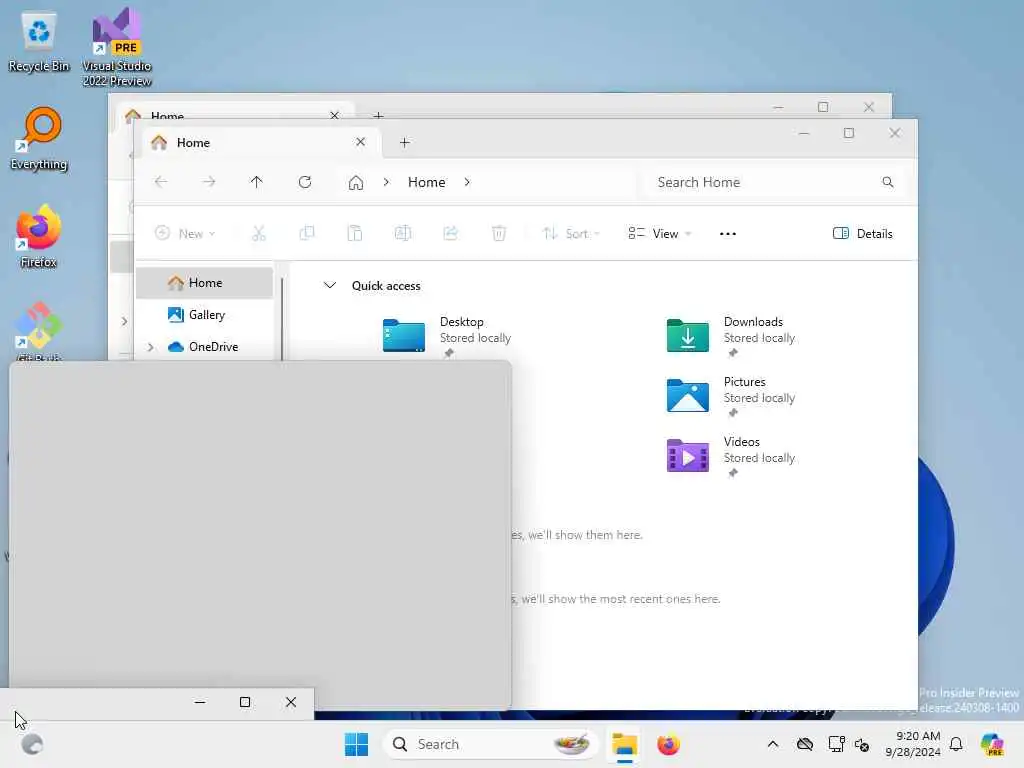Click the Delete trash icon
Viewport: 1024px width, 768px height.
[499, 233]
